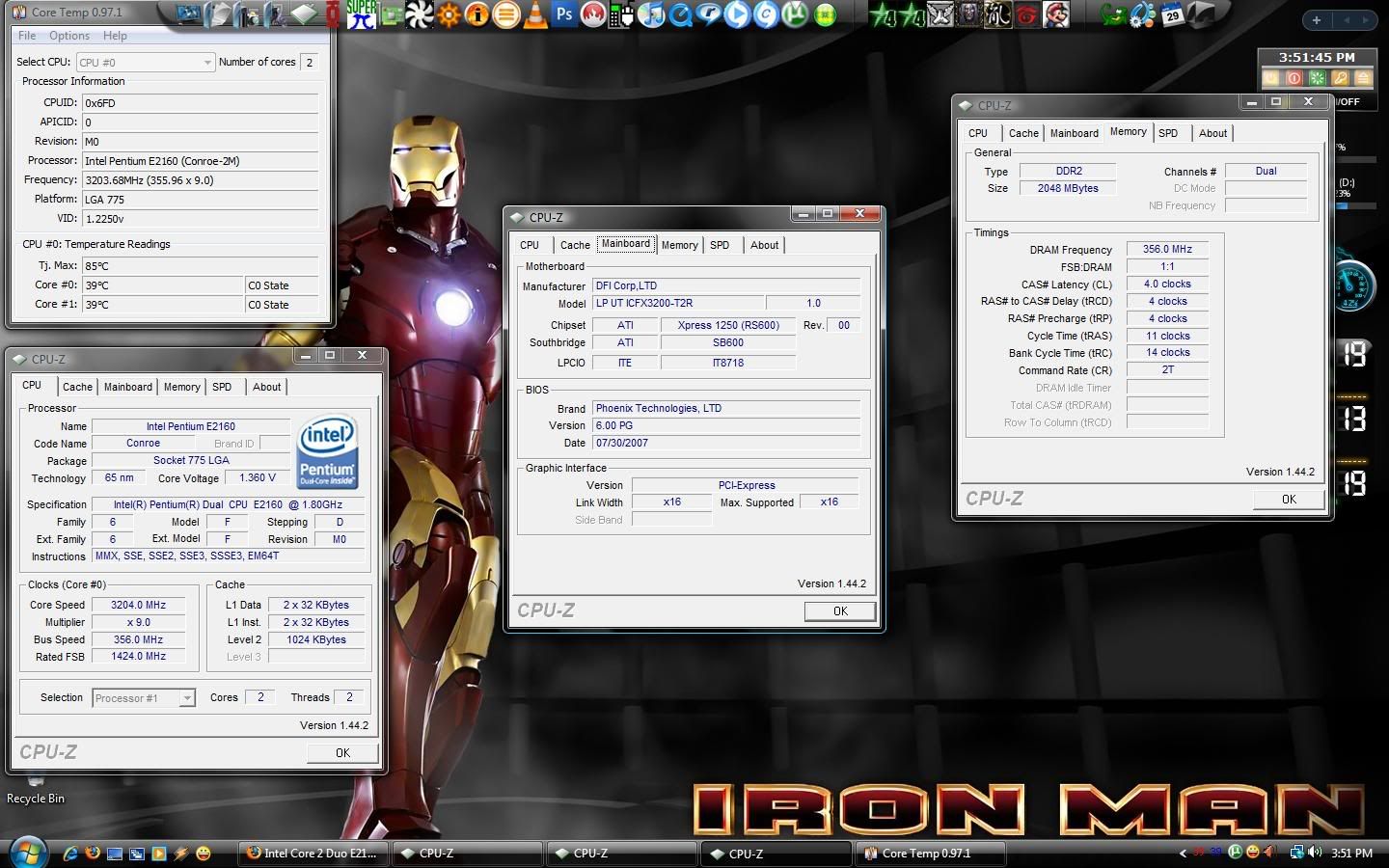Select the Frequency value 3203.68MHz in Core Temp
The height and width of the screenshot is (868, 1389).
tap(200, 180)
